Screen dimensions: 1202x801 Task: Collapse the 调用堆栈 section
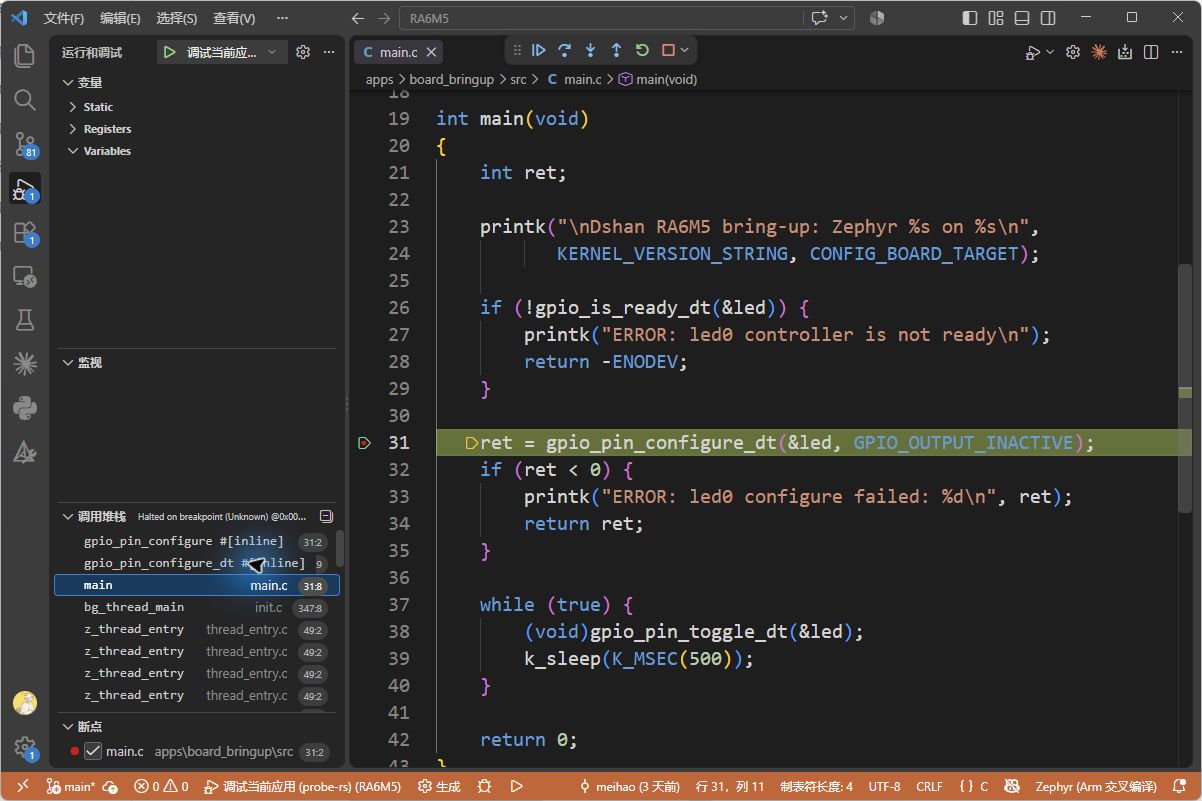click(x=102, y=516)
